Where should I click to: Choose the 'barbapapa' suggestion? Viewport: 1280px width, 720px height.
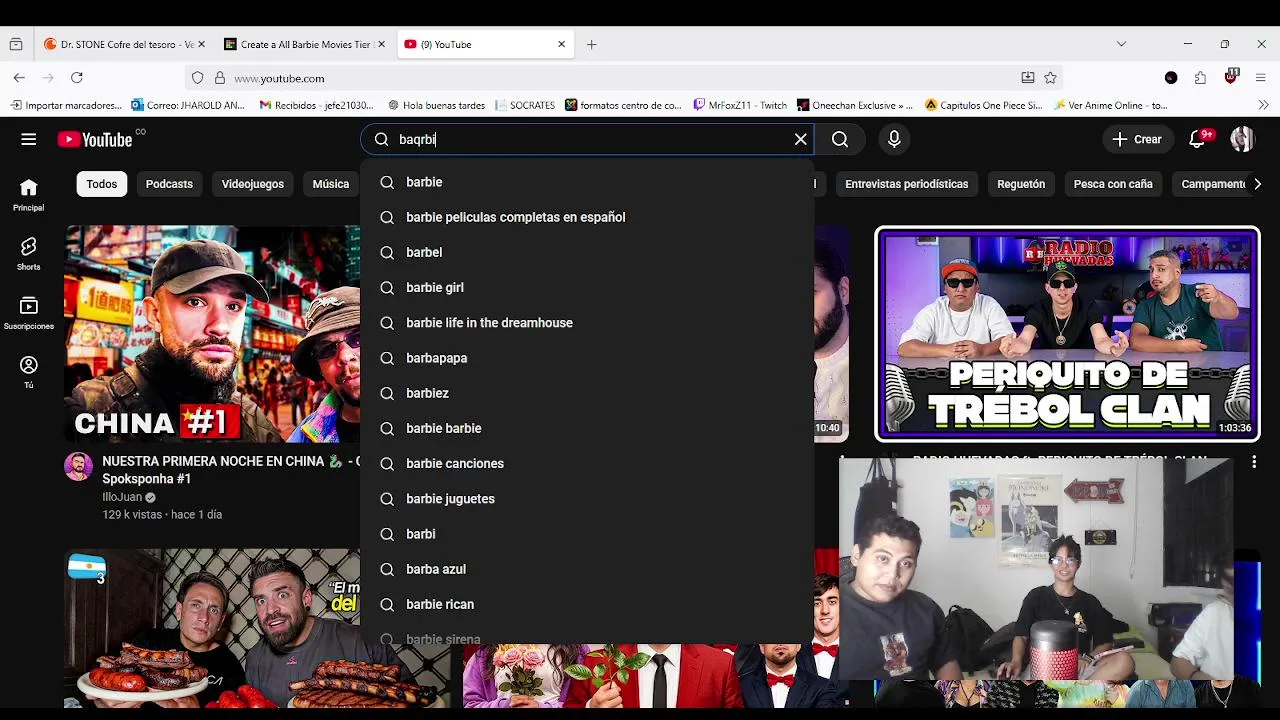click(587, 358)
